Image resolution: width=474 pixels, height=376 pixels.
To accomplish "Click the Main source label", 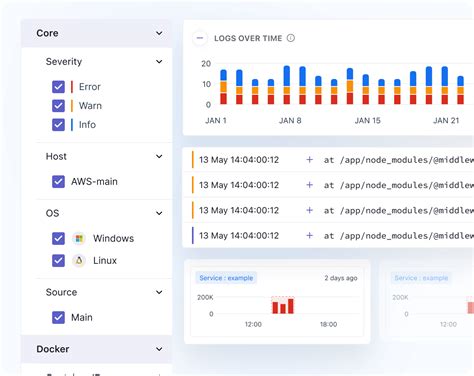I will pyautogui.click(x=82, y=317).
